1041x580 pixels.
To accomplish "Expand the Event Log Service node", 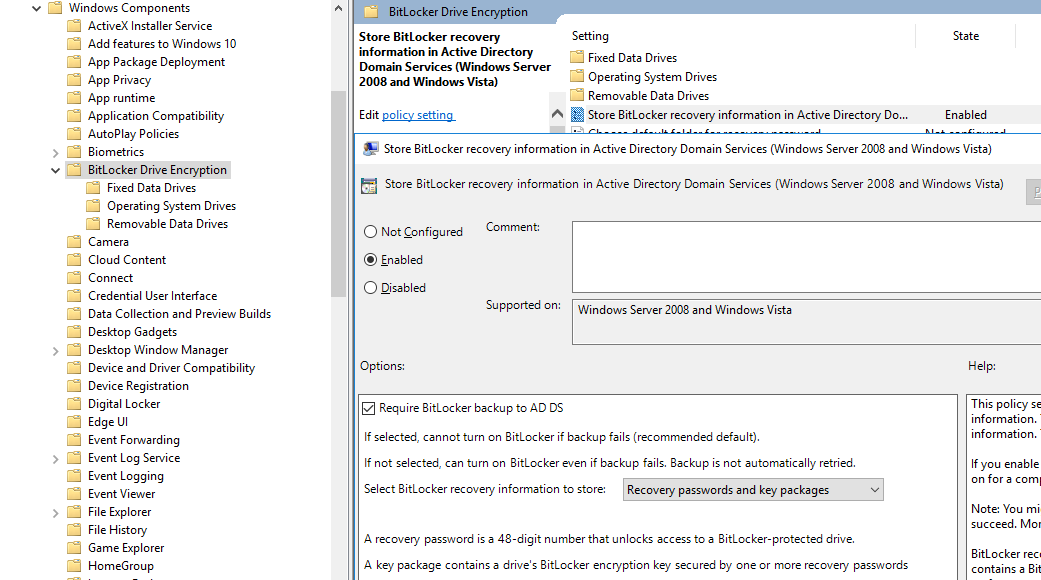I will coord(56,459).
